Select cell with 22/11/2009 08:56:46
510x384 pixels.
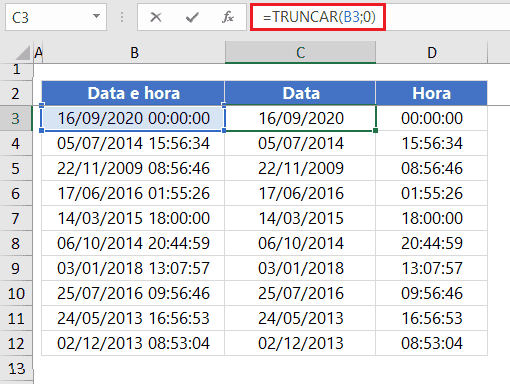133,168
